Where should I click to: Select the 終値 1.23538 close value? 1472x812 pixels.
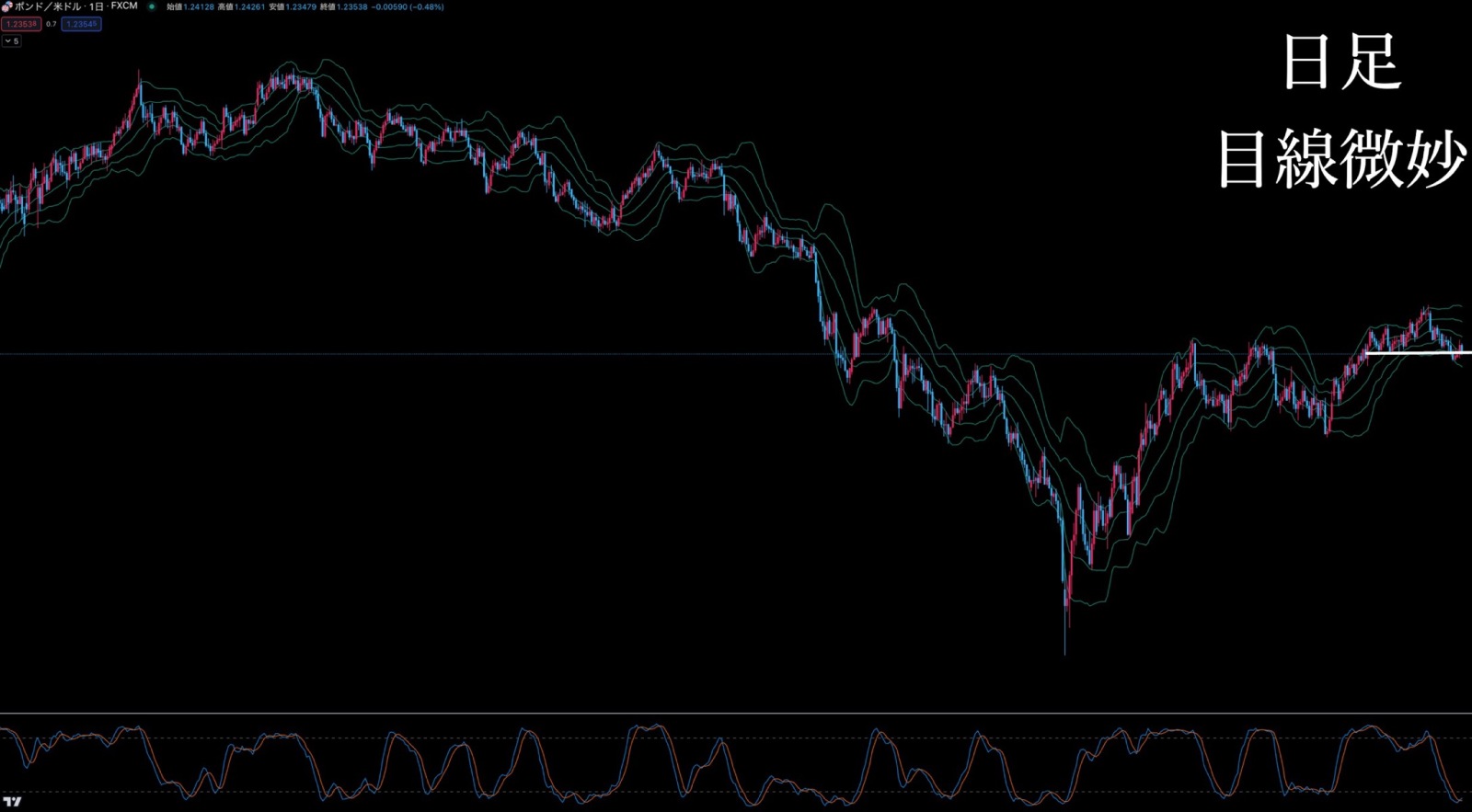pos(344,6)
